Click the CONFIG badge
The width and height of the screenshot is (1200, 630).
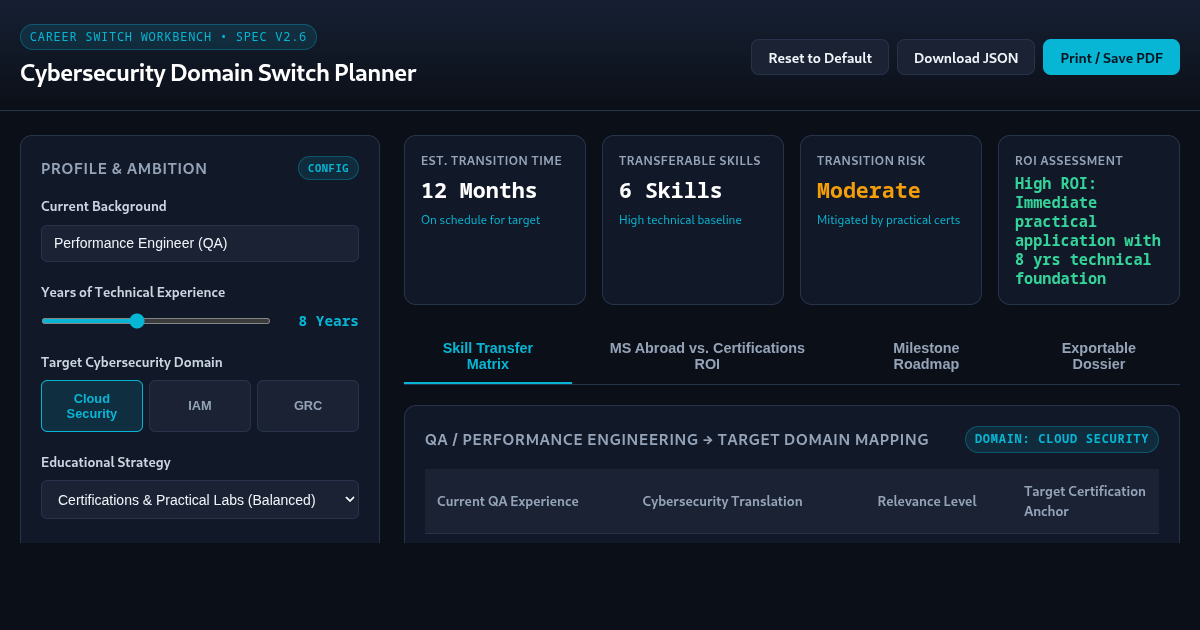coord(328,168)
